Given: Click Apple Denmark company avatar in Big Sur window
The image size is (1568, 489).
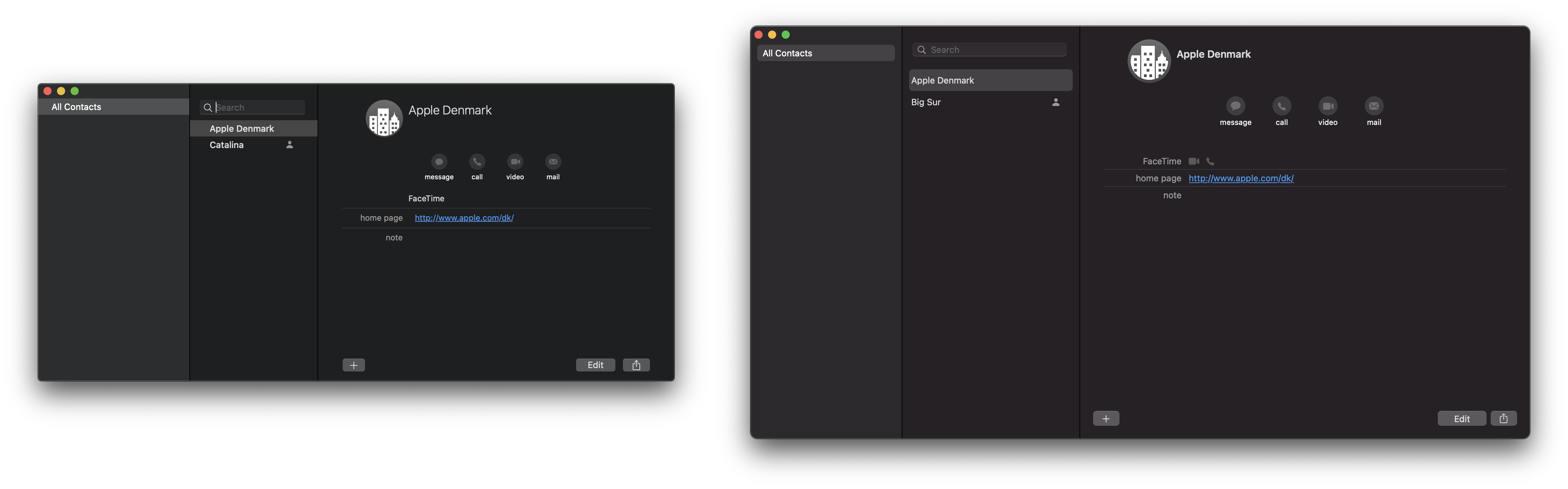Looking at the screenshot, I should (x=1149, y=61).
